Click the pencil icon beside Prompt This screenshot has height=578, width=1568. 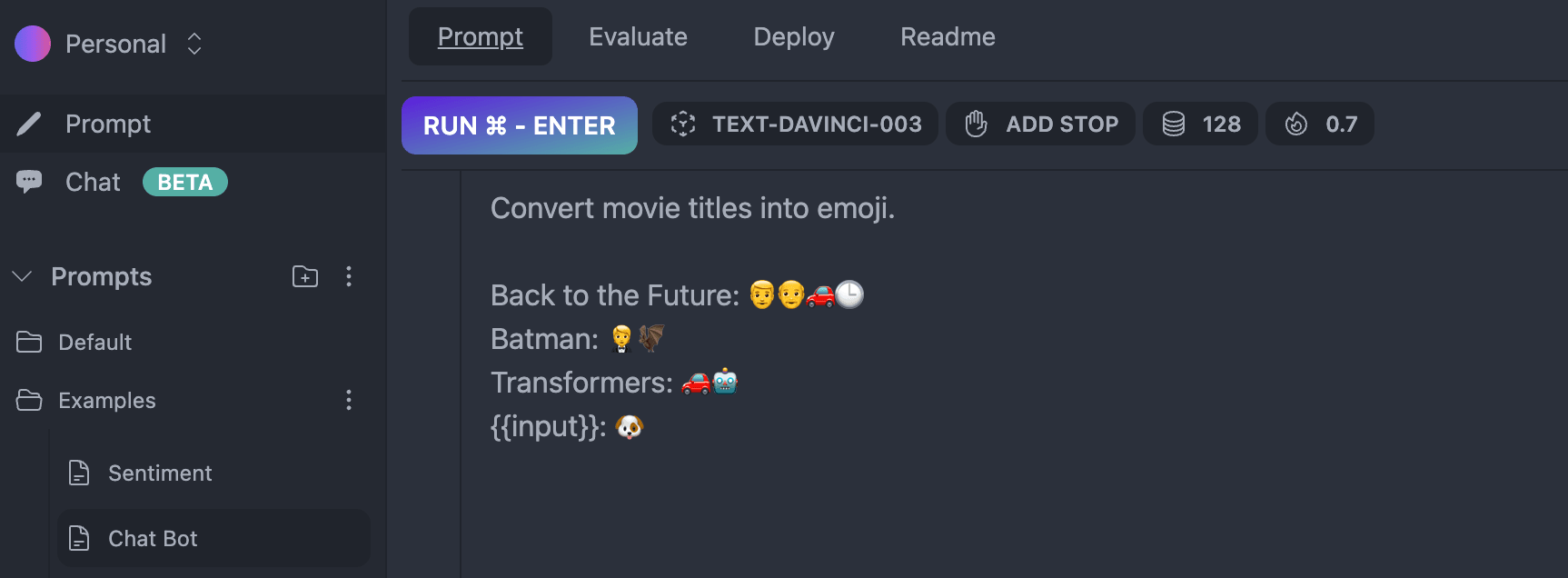tap(29, 124)
